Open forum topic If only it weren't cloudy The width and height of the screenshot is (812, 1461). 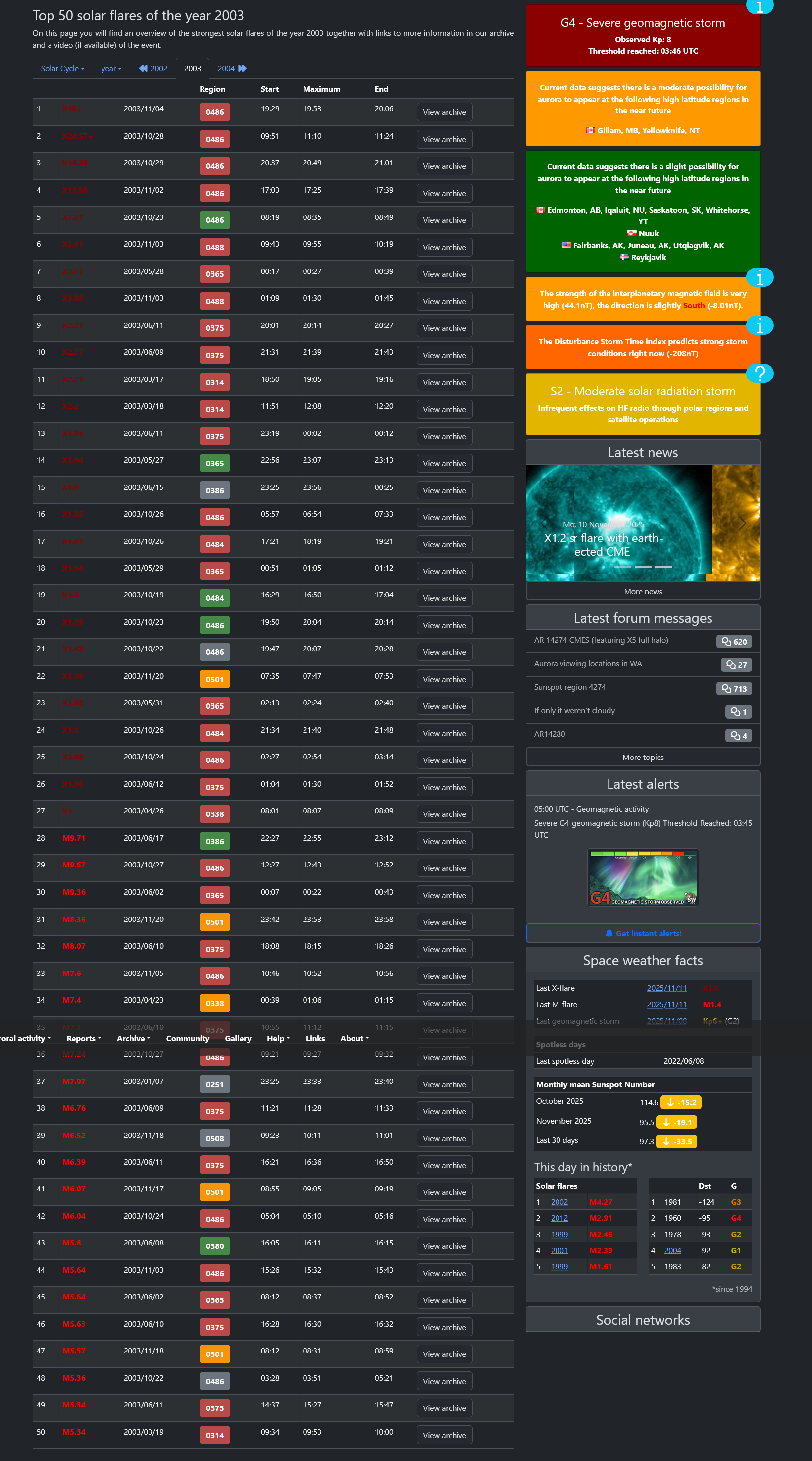574,710
